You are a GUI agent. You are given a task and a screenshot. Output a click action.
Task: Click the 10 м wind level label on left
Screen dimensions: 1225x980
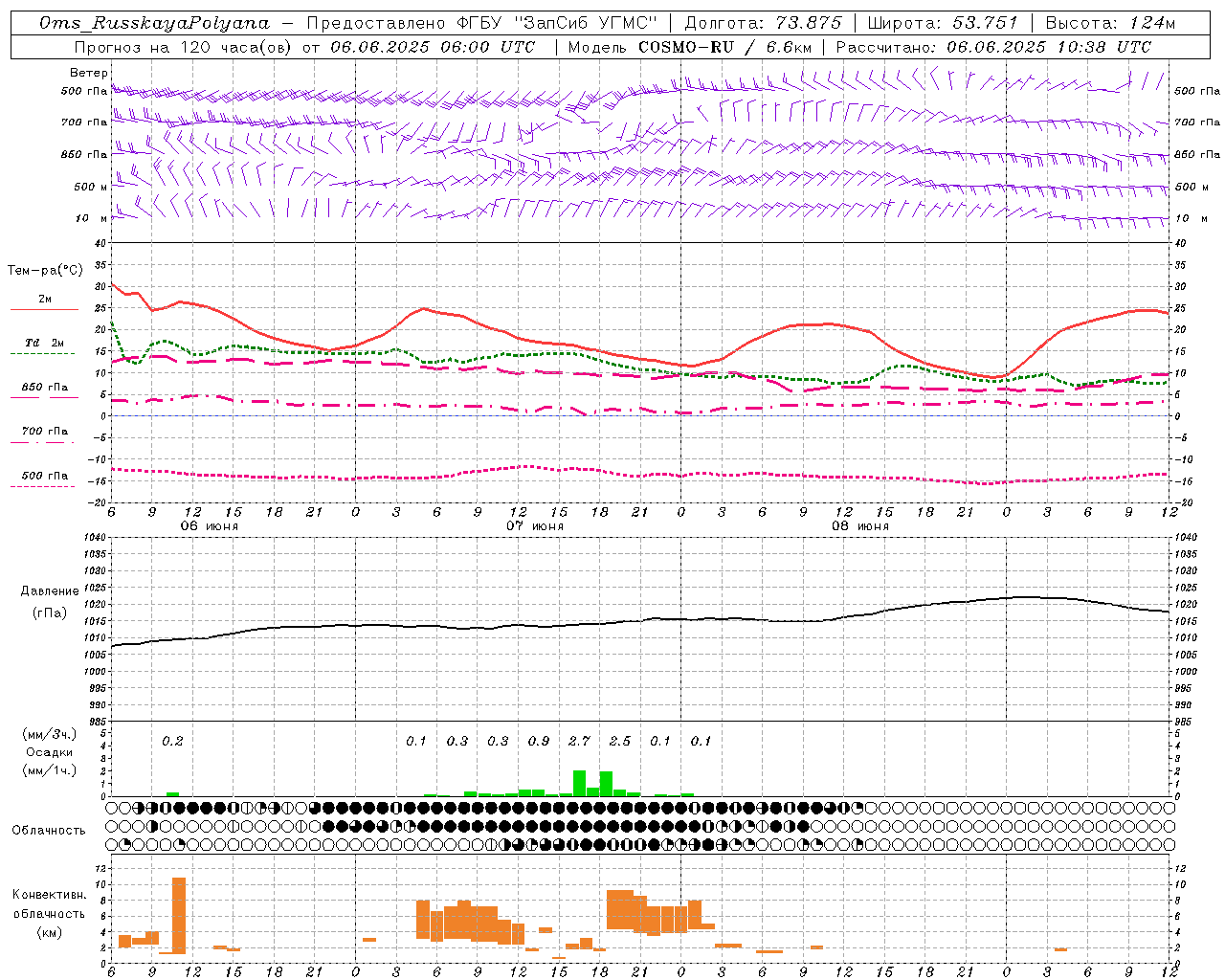tap(92, 218)
